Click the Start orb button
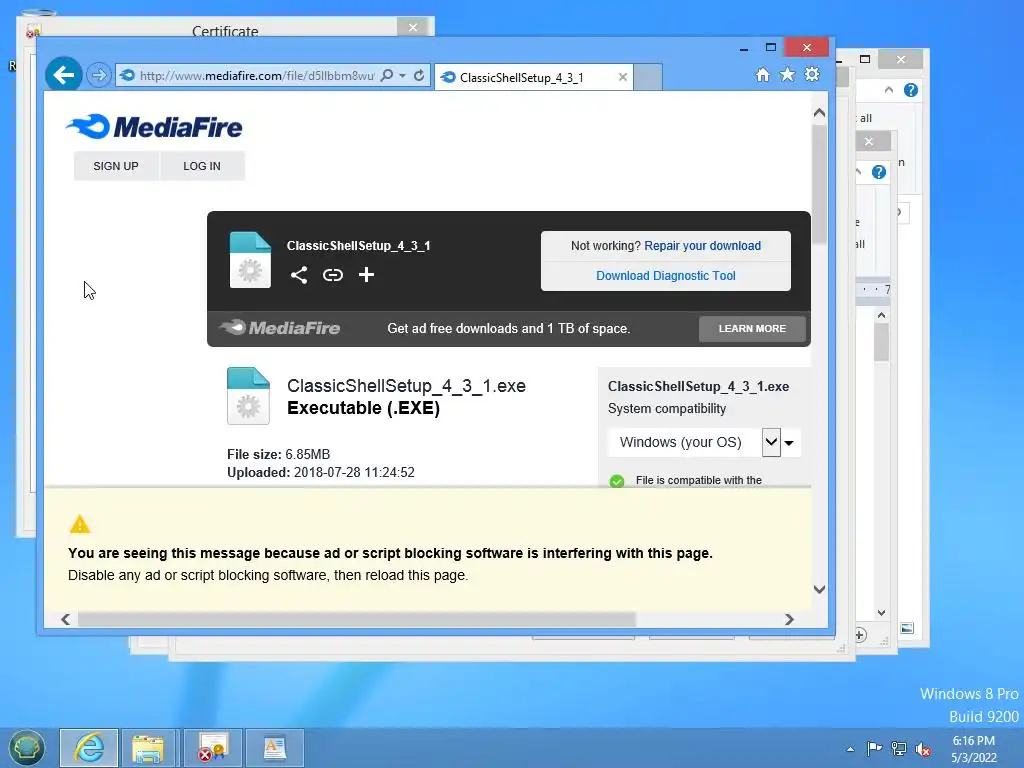Image resolution: width=1024 pixels, height=768 pixels. [x=26, y=748]
